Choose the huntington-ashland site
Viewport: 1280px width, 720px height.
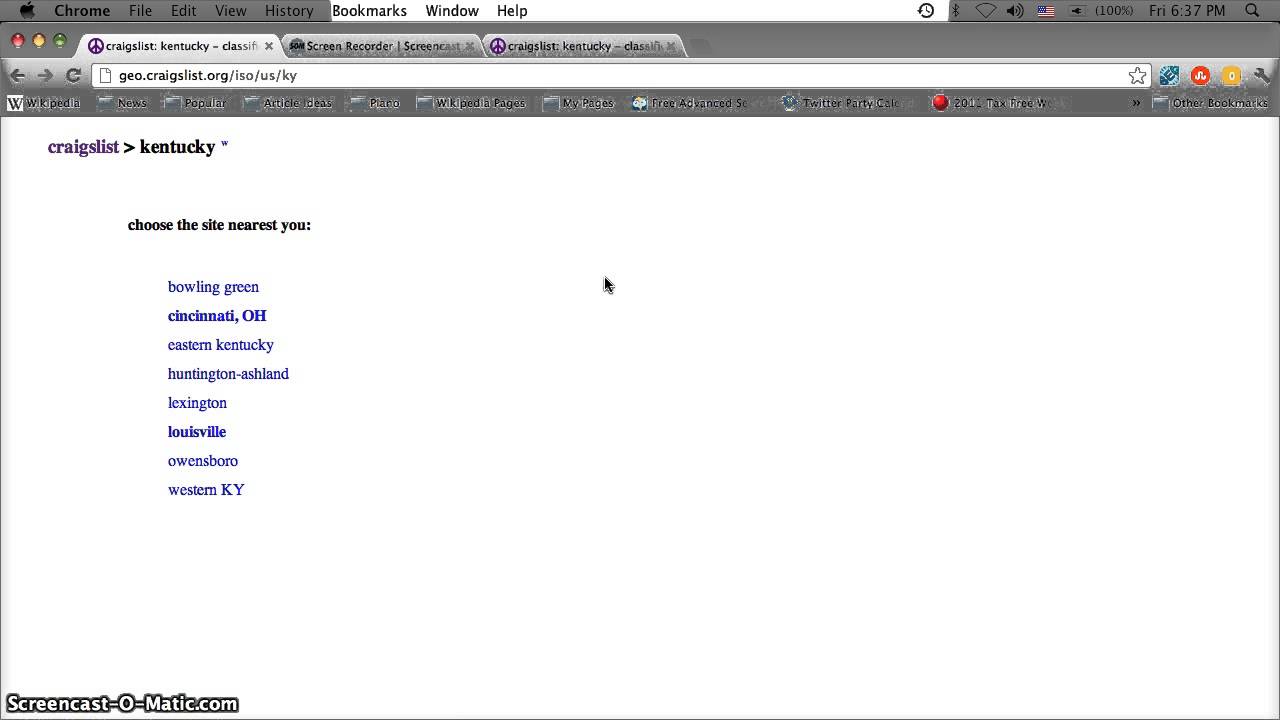coord(228,374)
